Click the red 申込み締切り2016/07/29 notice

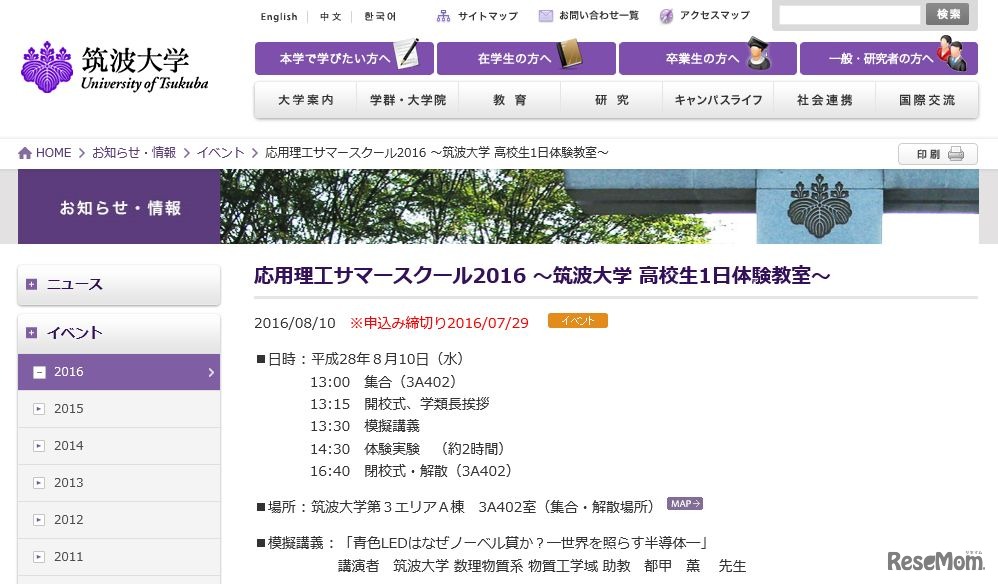pyautogui.click(x=439, y=323)
